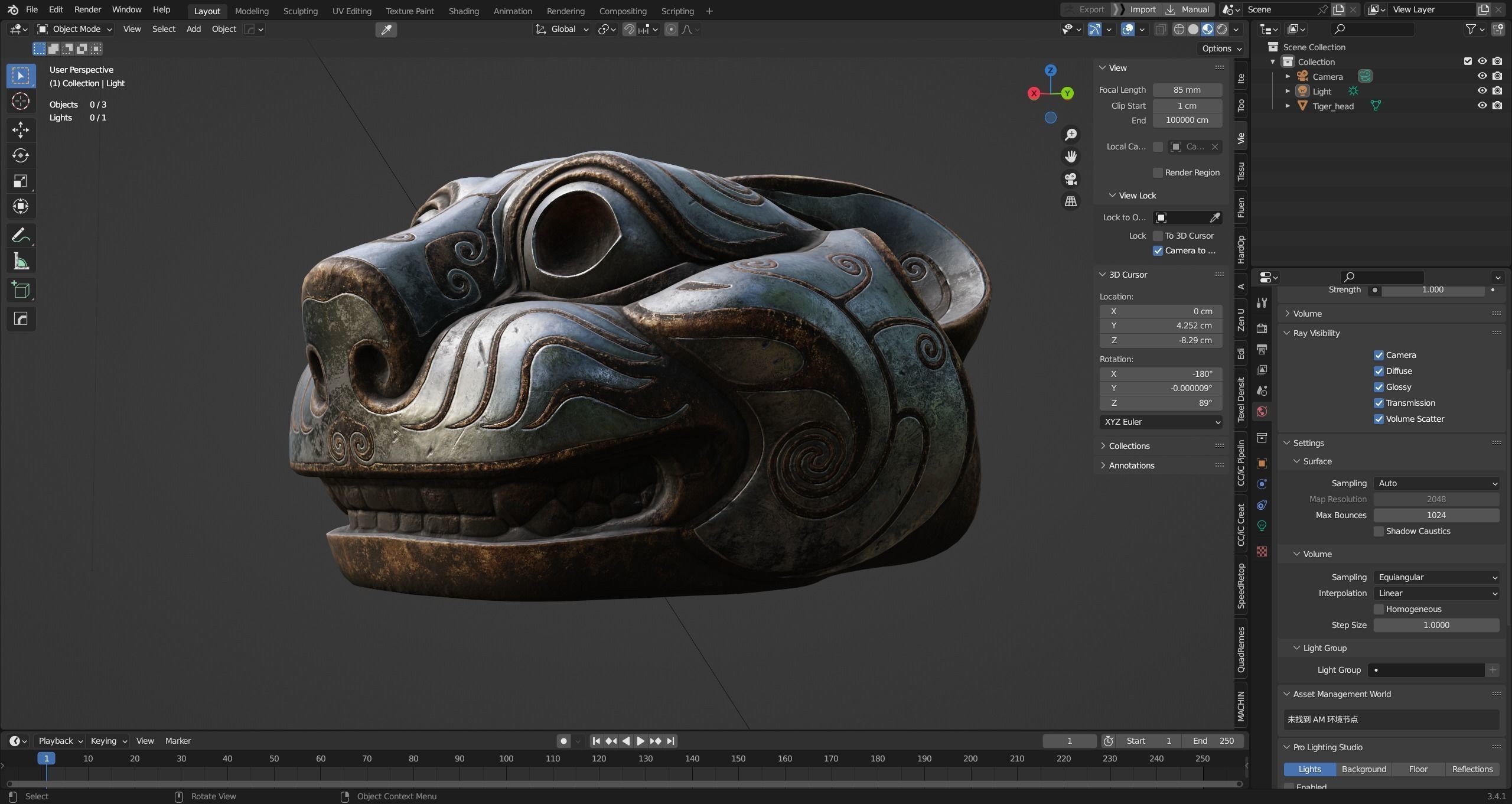Open the World properties tab icon
This screenshot has height=804, width=1512.
point(1262,412)
